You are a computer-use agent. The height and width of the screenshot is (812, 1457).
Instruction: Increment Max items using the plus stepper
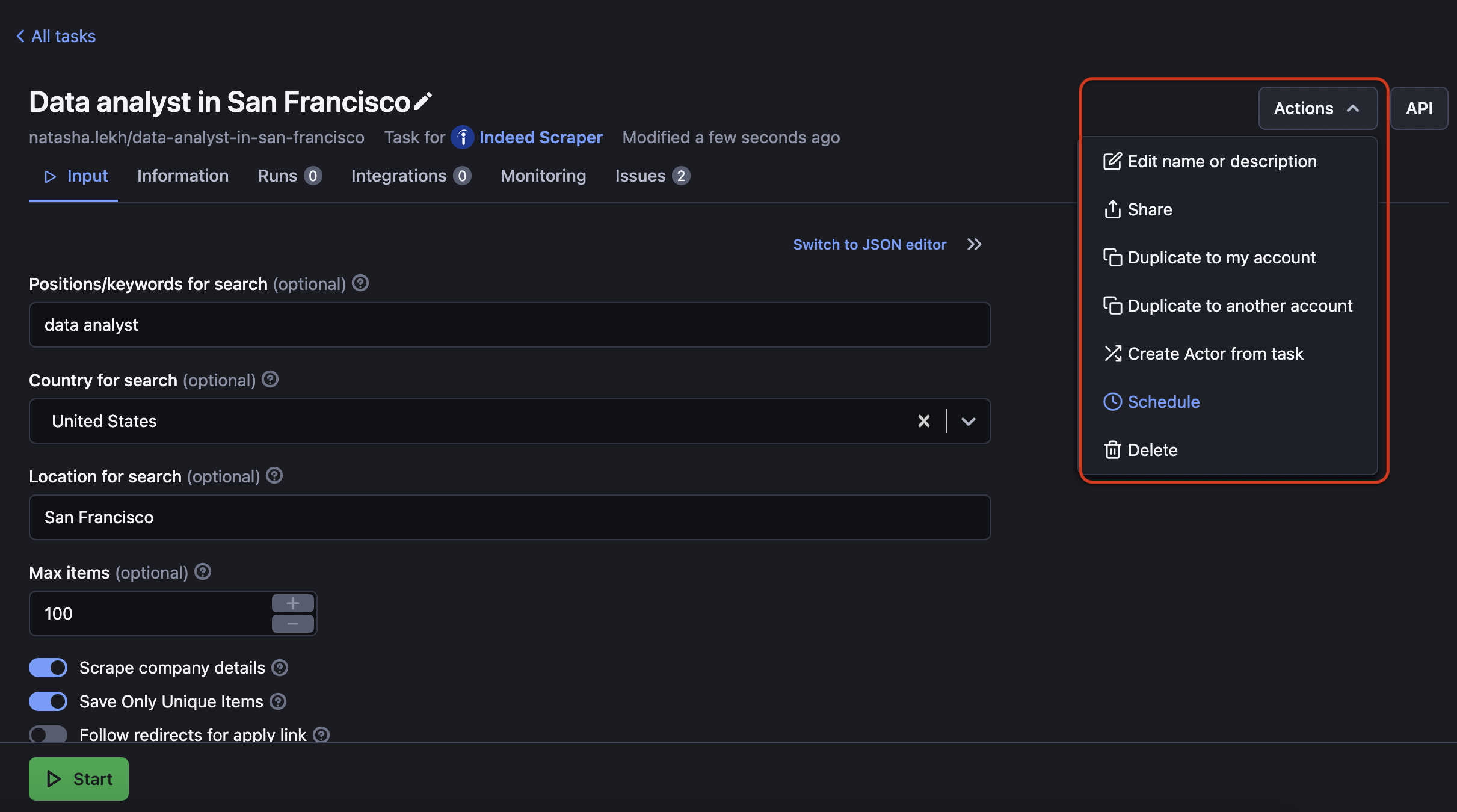[293, 603]
